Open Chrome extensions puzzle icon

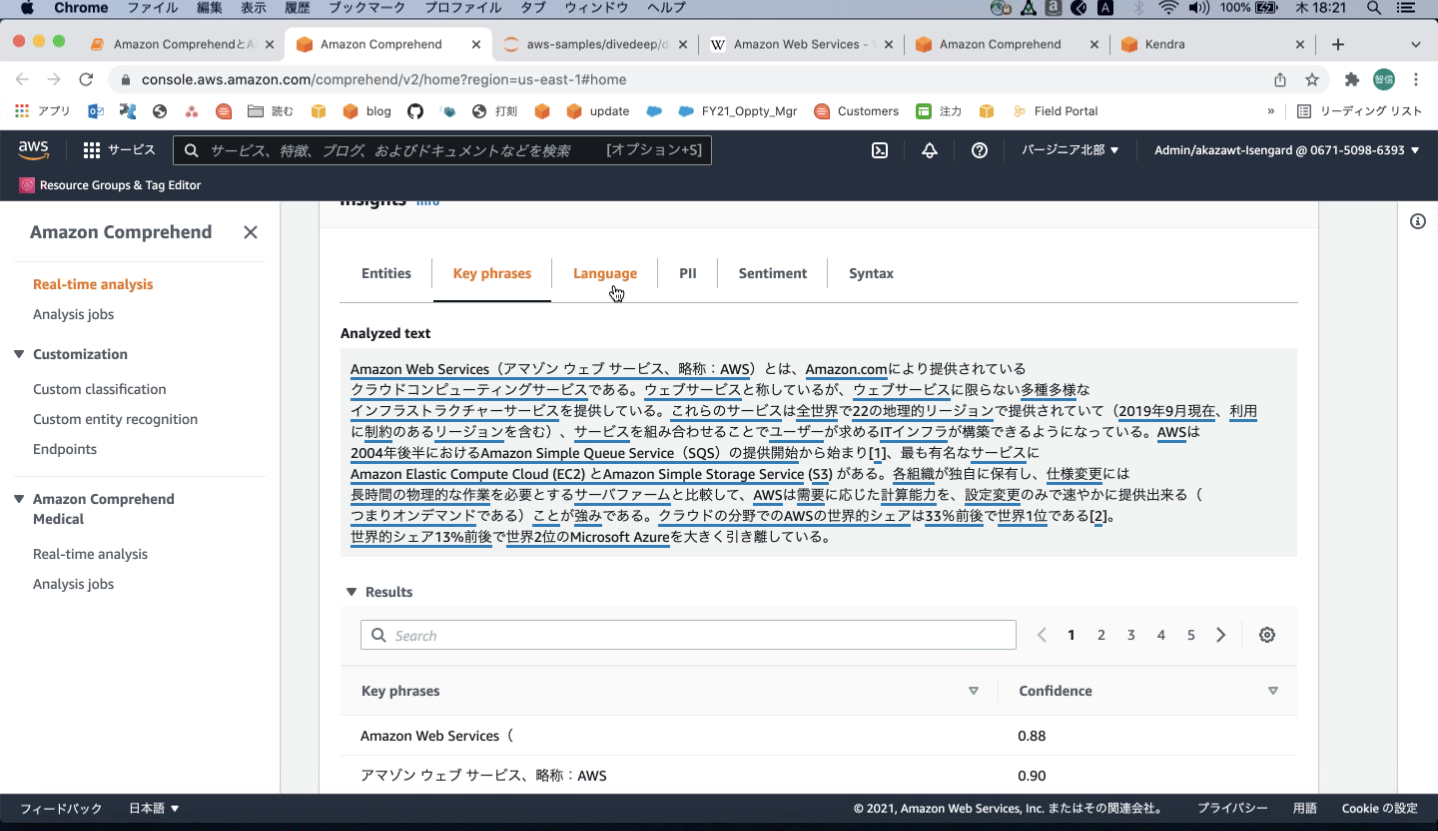point(1352,79)
